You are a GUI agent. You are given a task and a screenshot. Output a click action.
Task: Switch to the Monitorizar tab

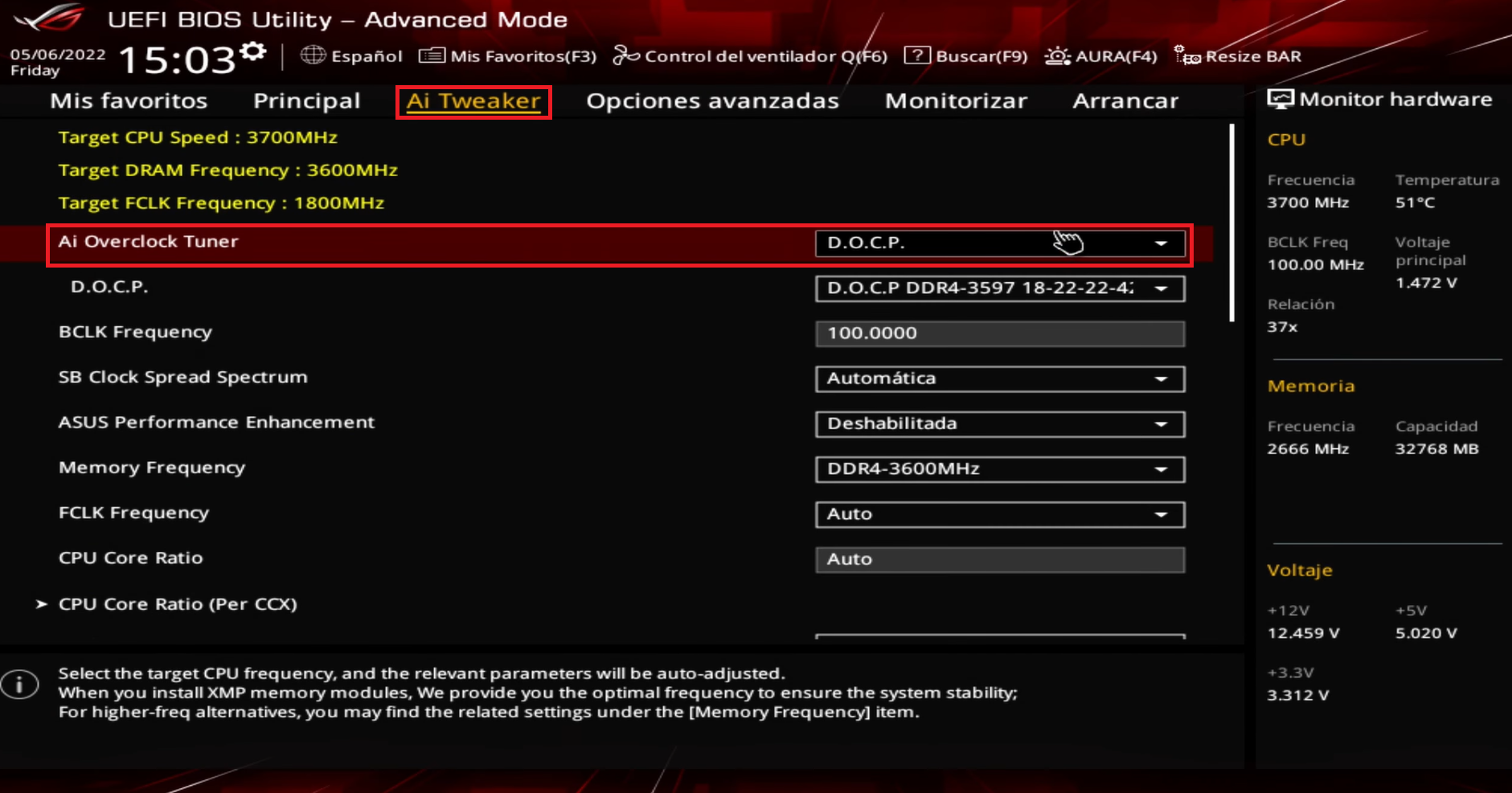click(956, 100)
